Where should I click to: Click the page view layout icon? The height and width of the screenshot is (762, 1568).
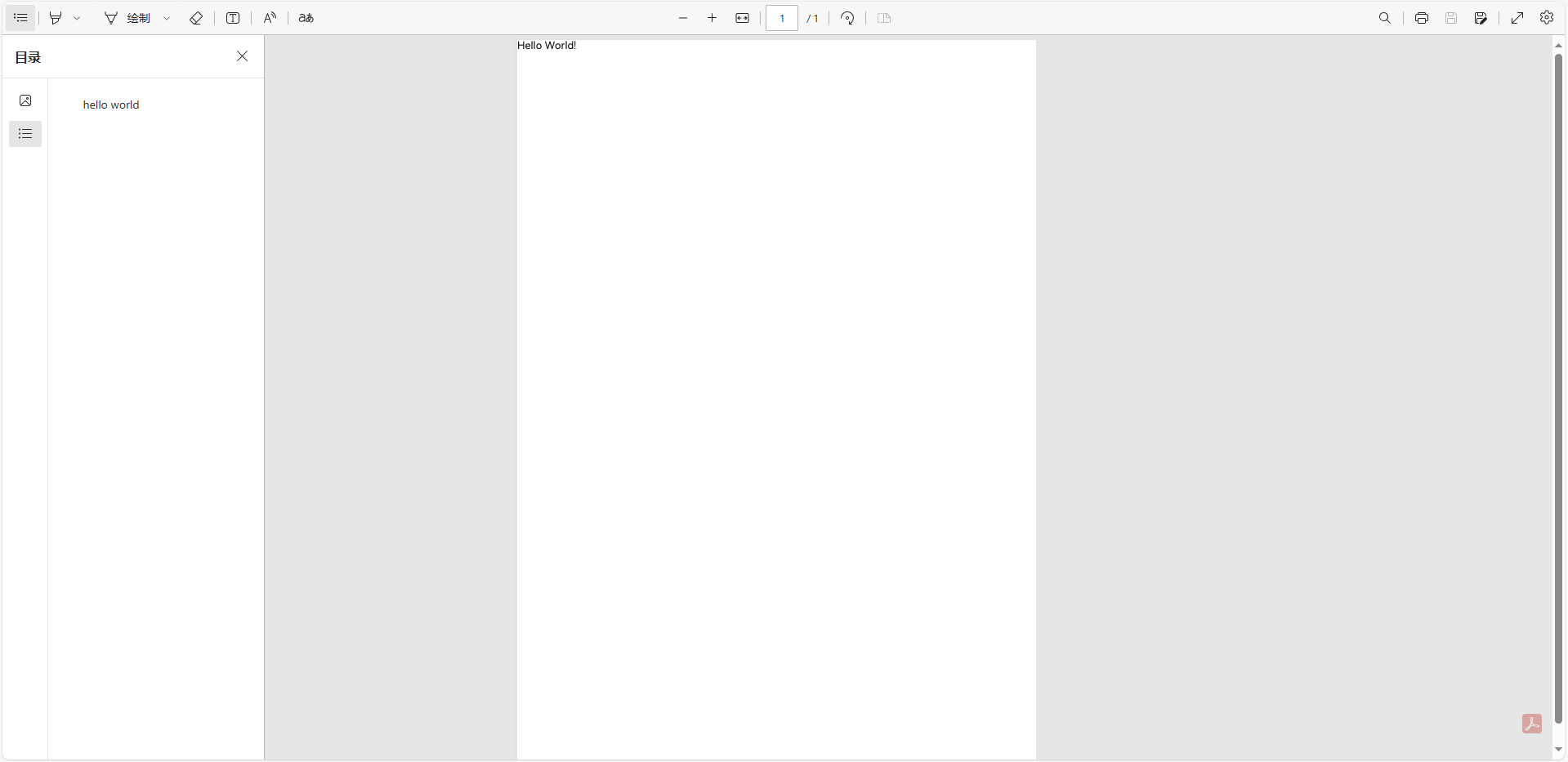(884, 18)
